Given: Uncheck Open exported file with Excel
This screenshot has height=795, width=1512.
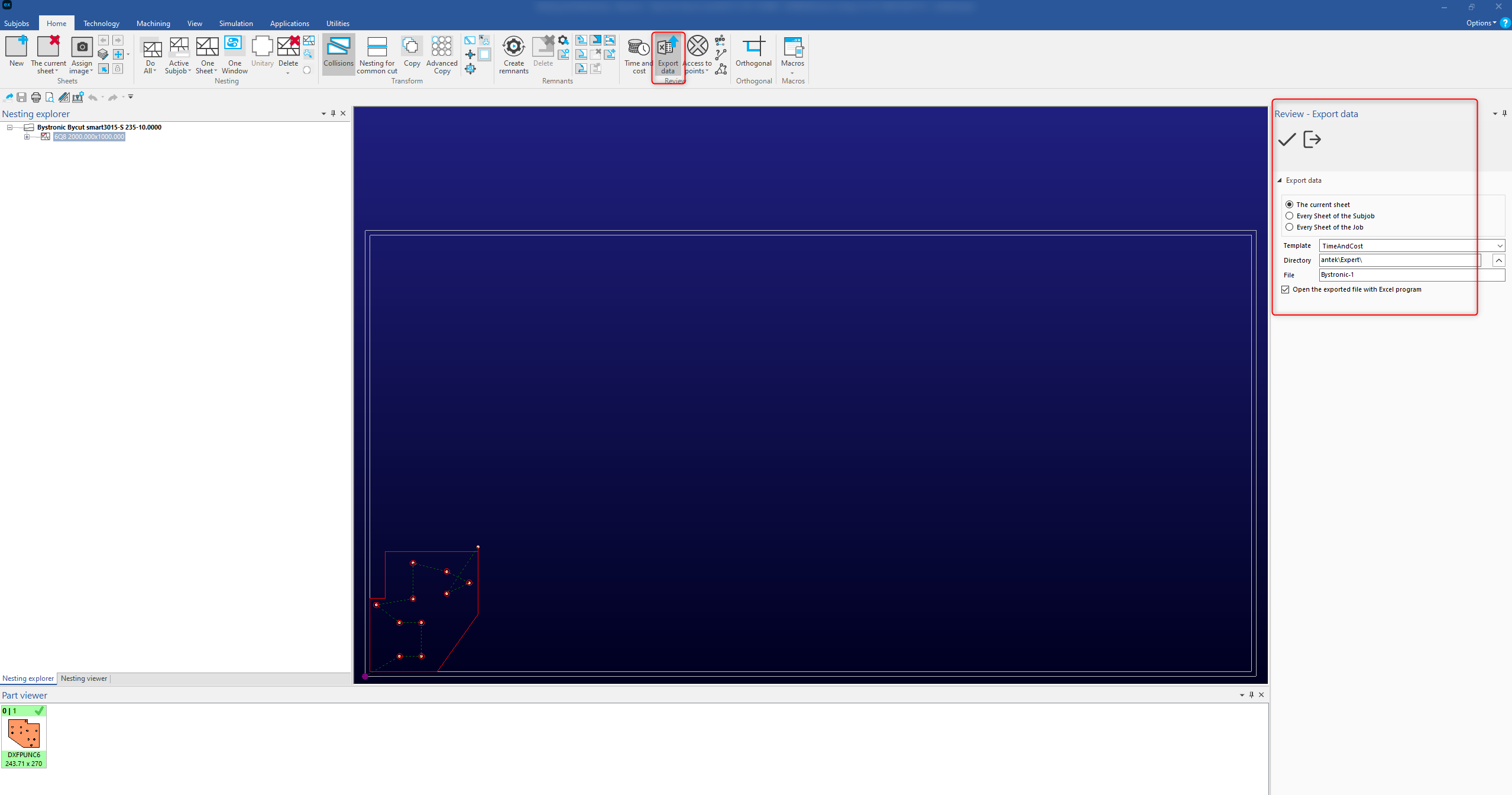Looking at the screenshot, I should tap(1286, 289).
